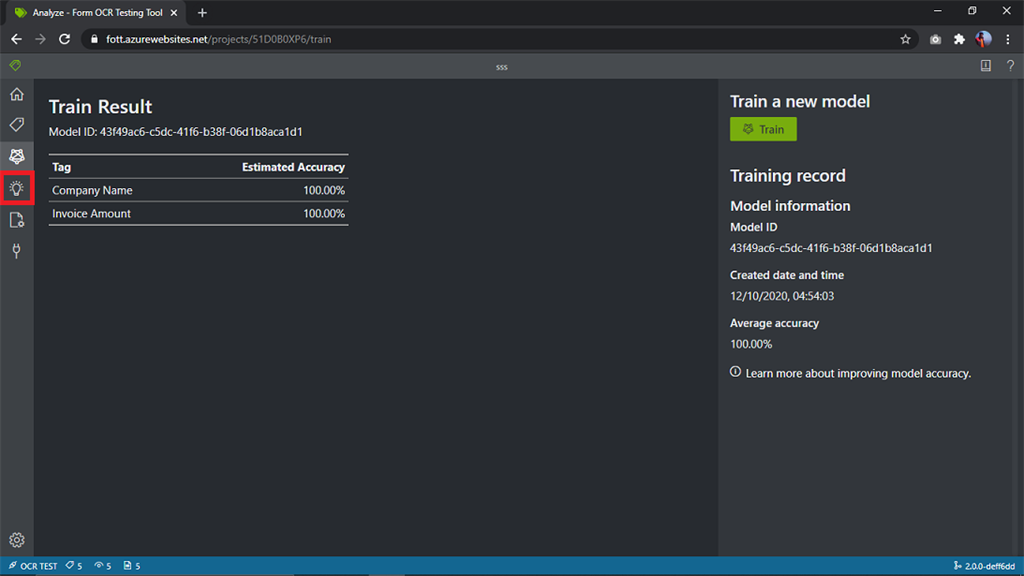Open the Home page from the sidebar
The image size is (1024, 576).
(15, 93)
